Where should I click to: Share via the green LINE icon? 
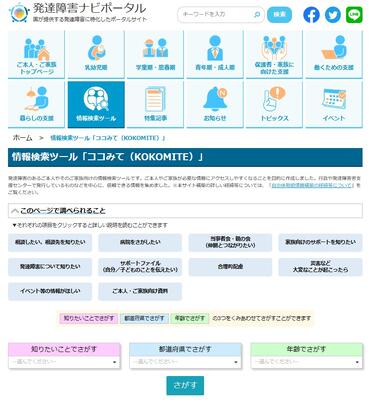[x=354, y=15]
